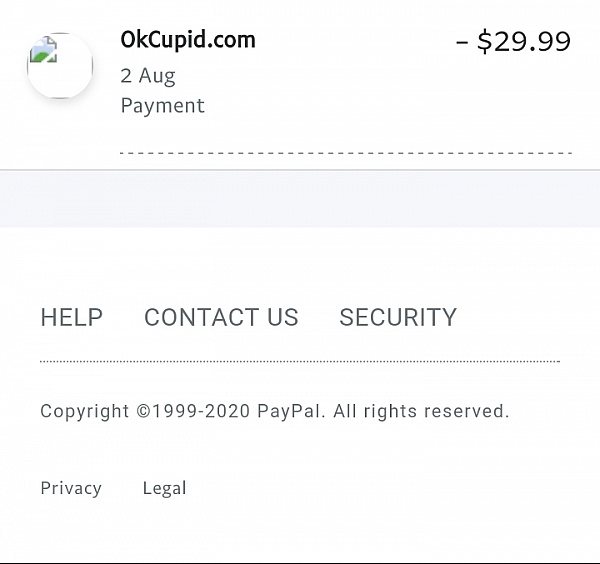Open the CONTACT US footer link
Viewport: 600px width, 564px height.
click(221, 317)
